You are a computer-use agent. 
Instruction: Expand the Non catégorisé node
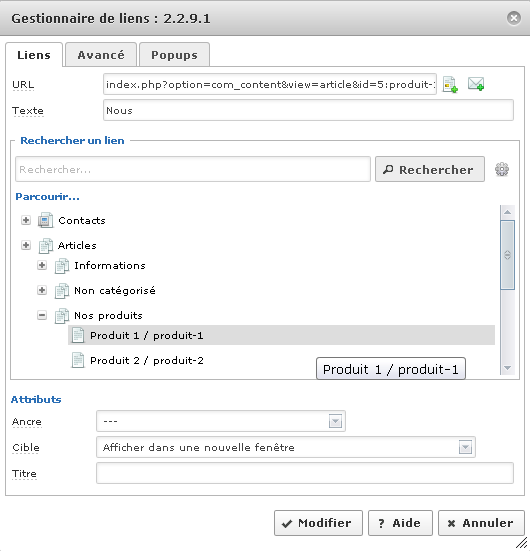[x=42, y=290]
